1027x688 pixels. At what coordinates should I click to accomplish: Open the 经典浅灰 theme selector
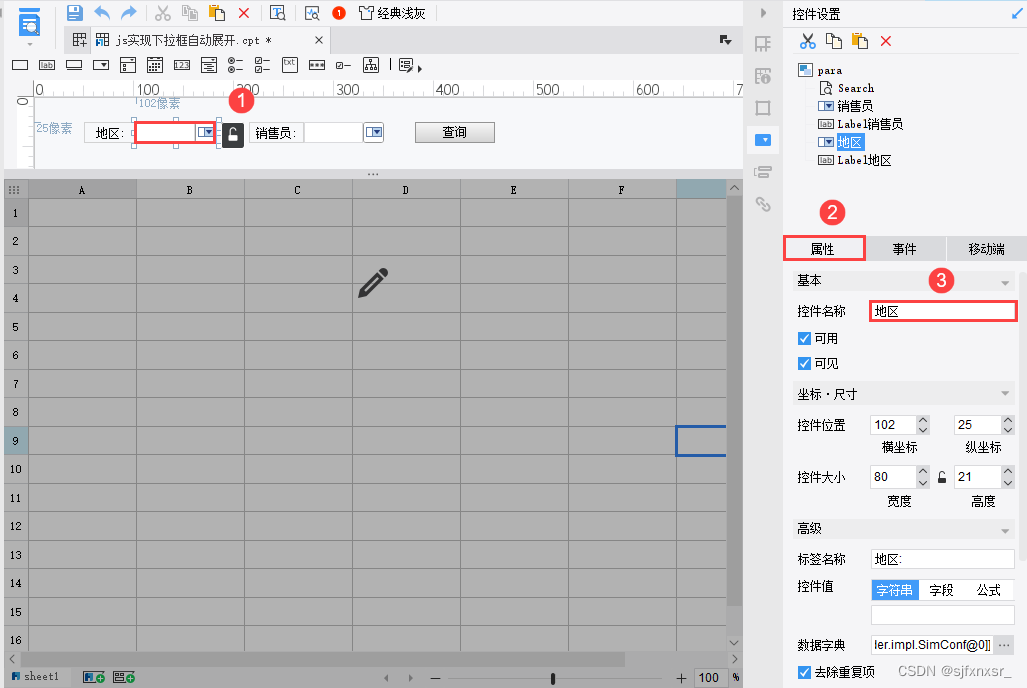[393, 13]
